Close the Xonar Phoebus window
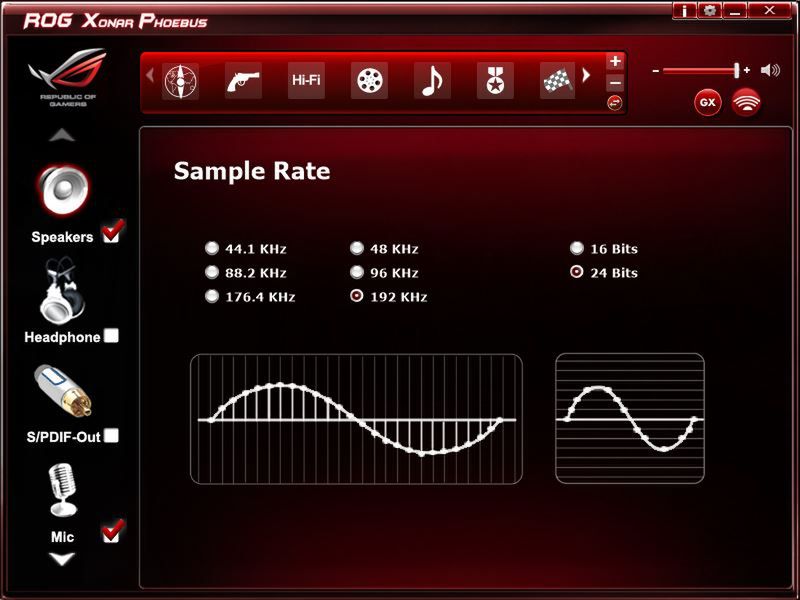The height and width of the screenshot is (600, 800). pos(770,11)
